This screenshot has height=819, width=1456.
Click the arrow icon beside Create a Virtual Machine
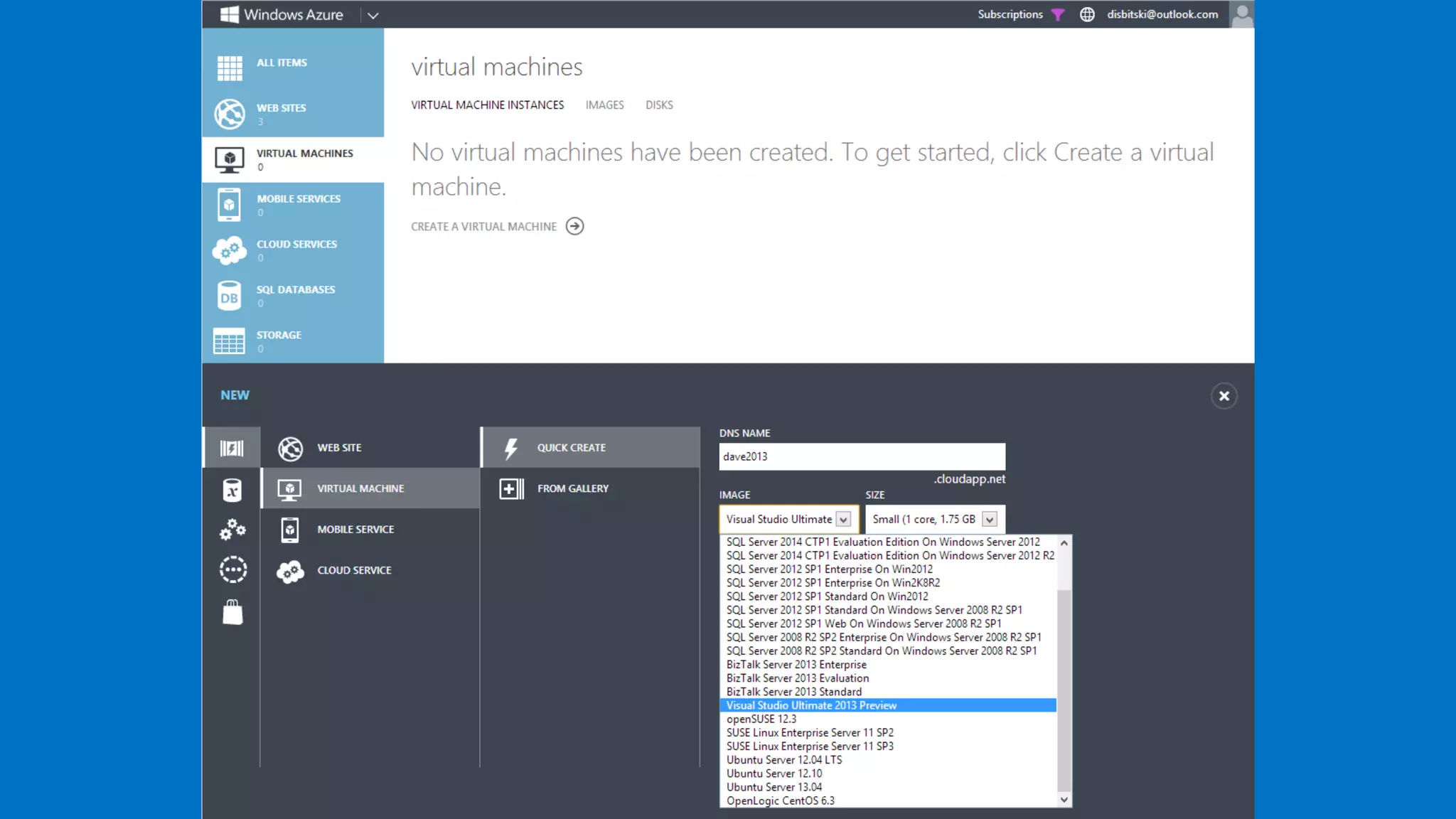[x=574, y=226]
